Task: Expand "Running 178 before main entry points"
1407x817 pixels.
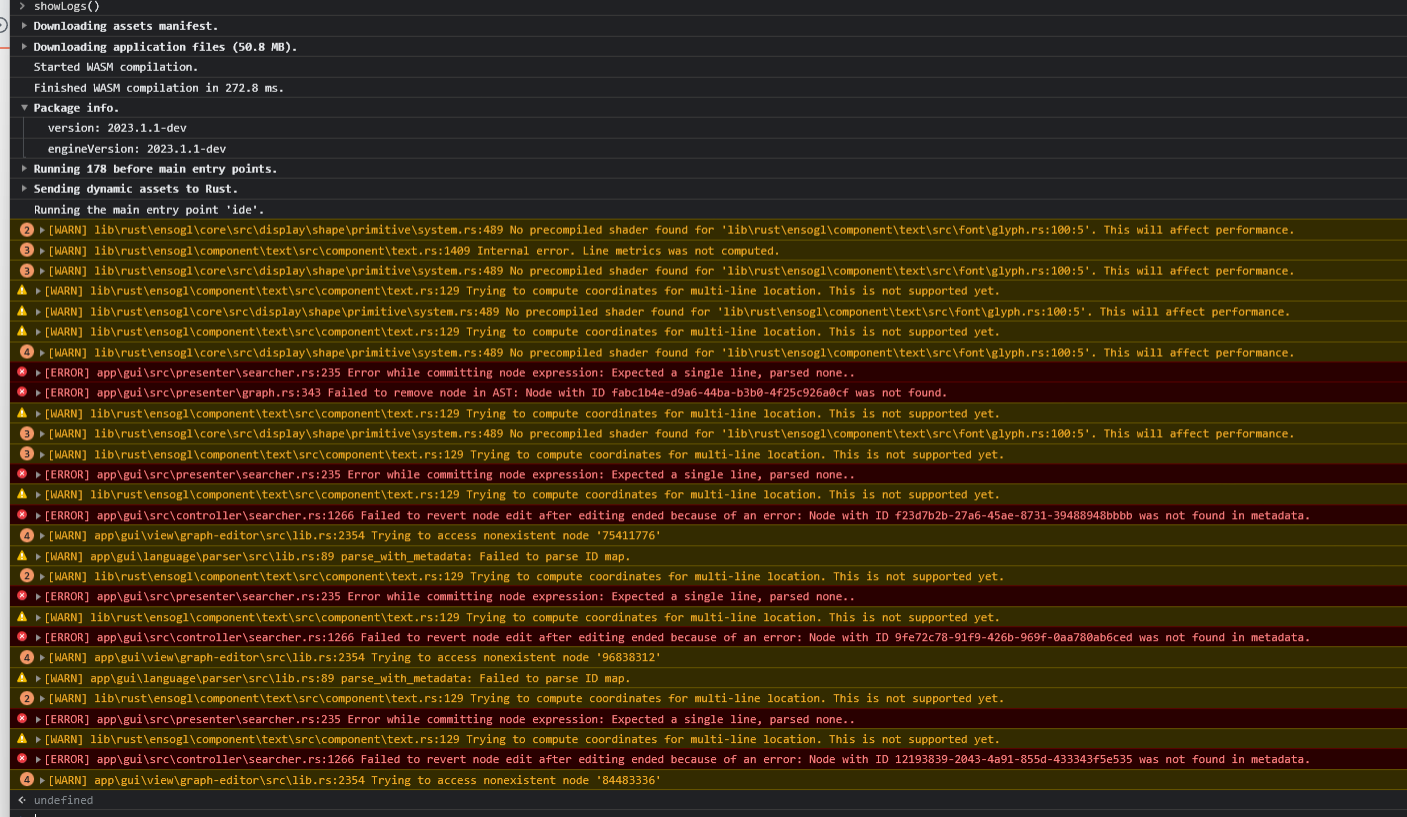Action: [x=24, y=168]
